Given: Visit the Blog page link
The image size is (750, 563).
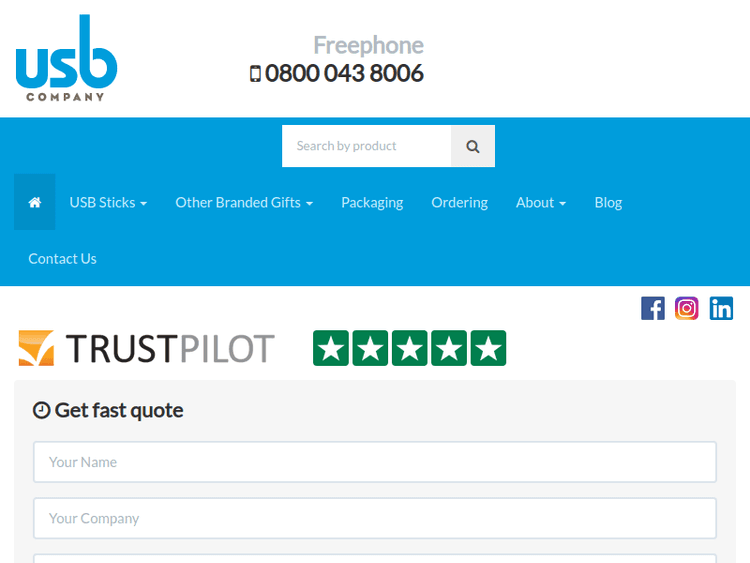Looking at the screenshot, I should (x=608, y=202).
